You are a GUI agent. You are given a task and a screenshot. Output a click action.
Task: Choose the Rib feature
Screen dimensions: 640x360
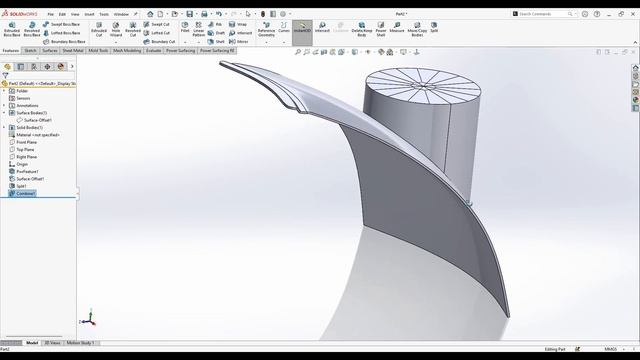tap(215, 24)
